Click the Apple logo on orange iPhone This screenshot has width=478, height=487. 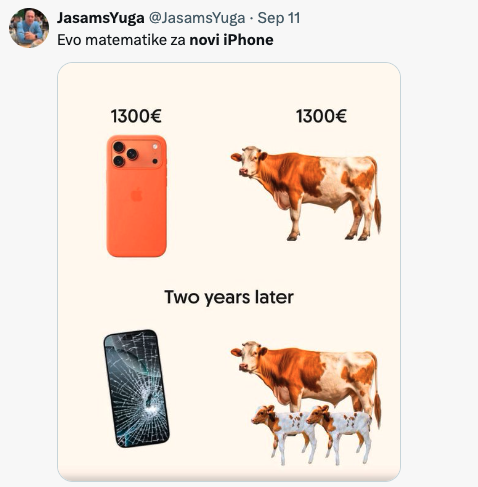pos(136,195)
